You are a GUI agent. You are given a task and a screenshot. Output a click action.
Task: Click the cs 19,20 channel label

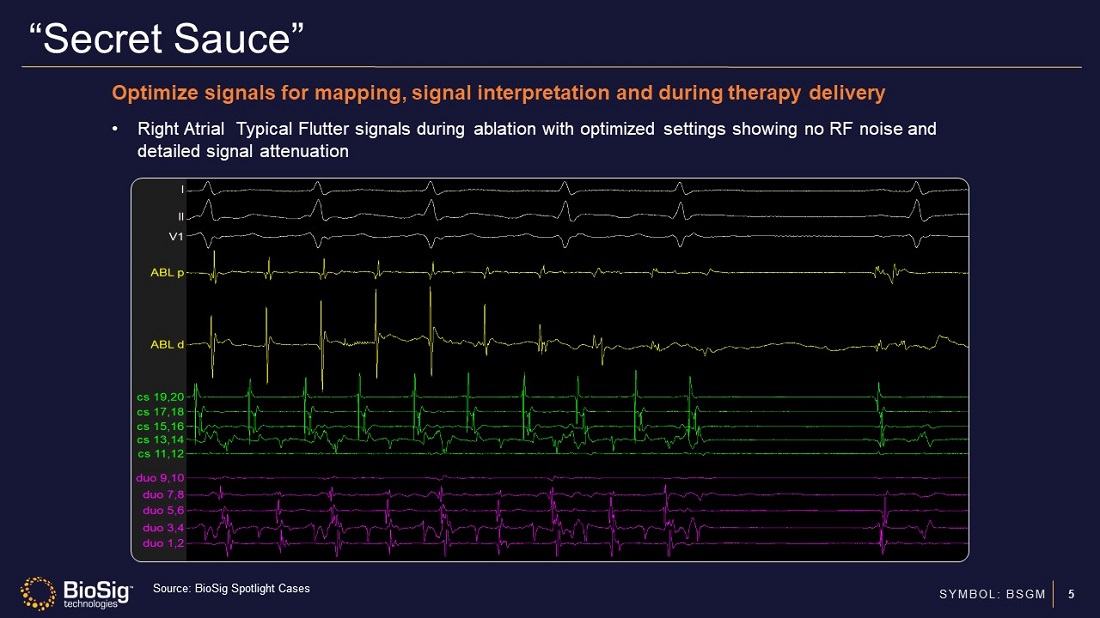(160, 398)
